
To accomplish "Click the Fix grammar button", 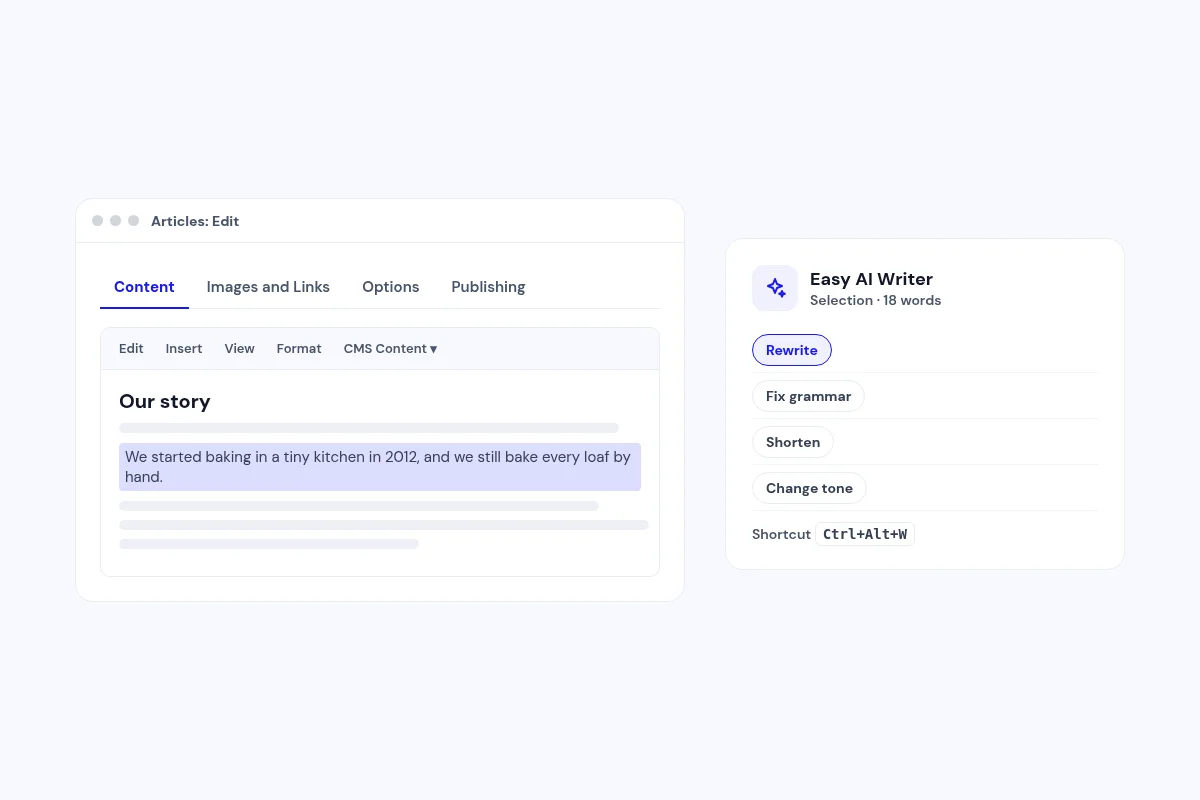I will (x=808, y=396).
